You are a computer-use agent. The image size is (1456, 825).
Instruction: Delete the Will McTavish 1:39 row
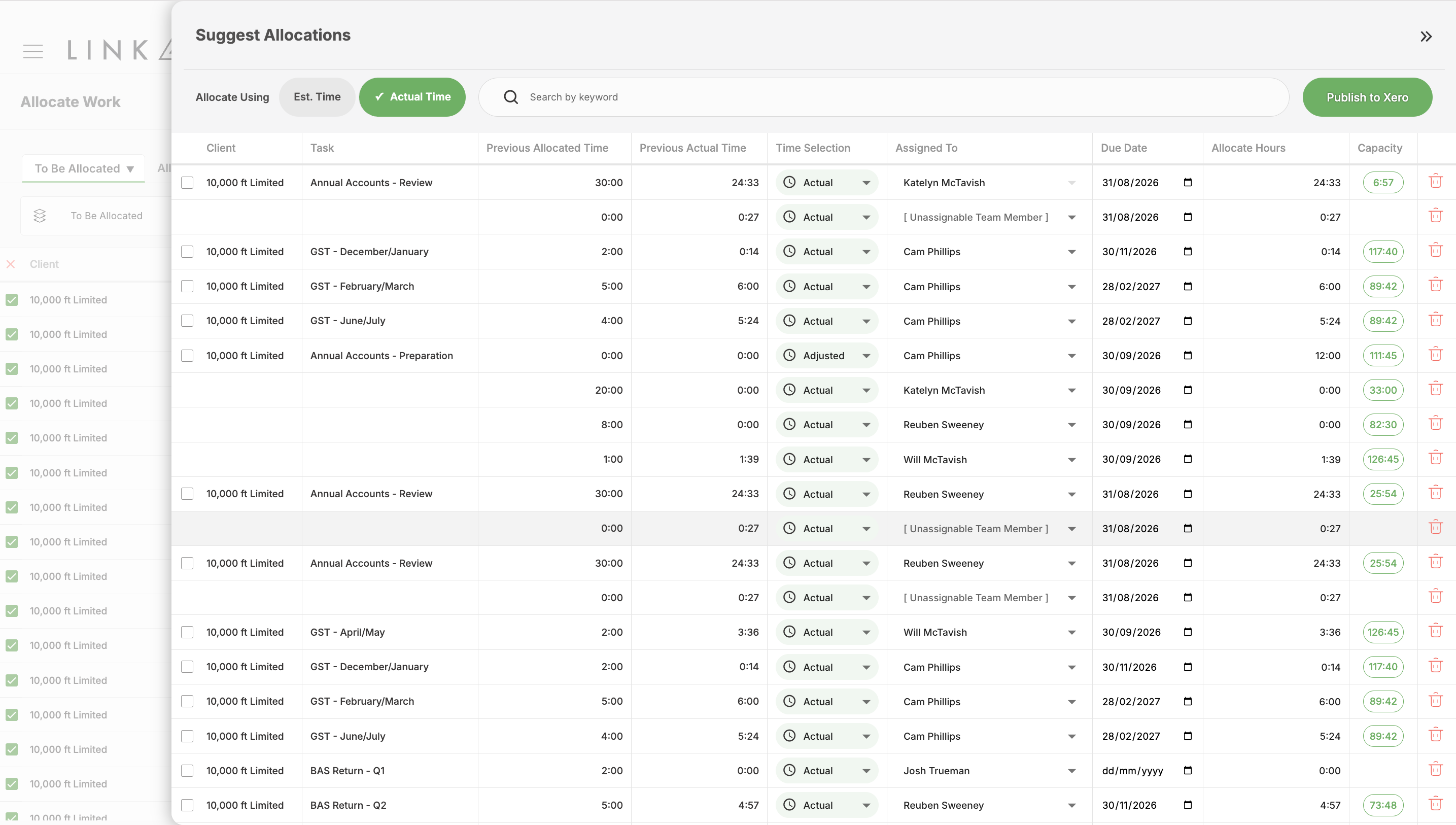point(1436,458)
